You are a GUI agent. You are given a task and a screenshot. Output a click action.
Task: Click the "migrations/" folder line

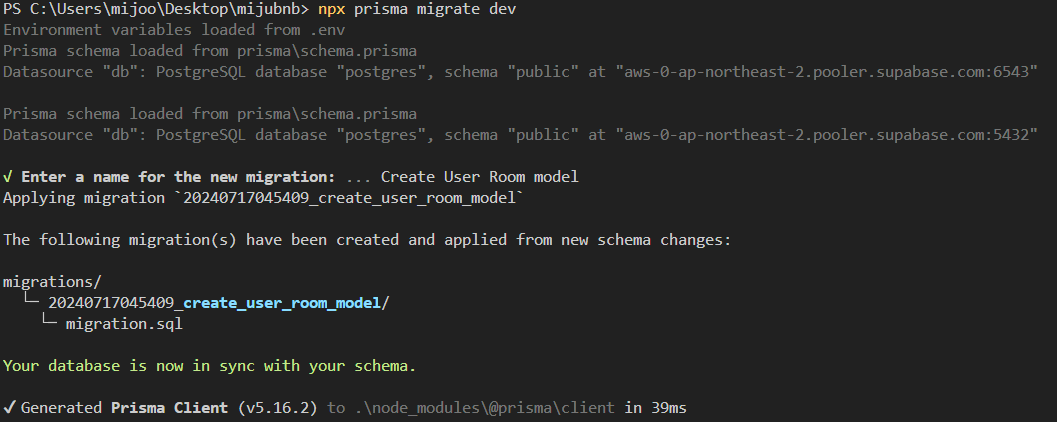pos(52,282)
